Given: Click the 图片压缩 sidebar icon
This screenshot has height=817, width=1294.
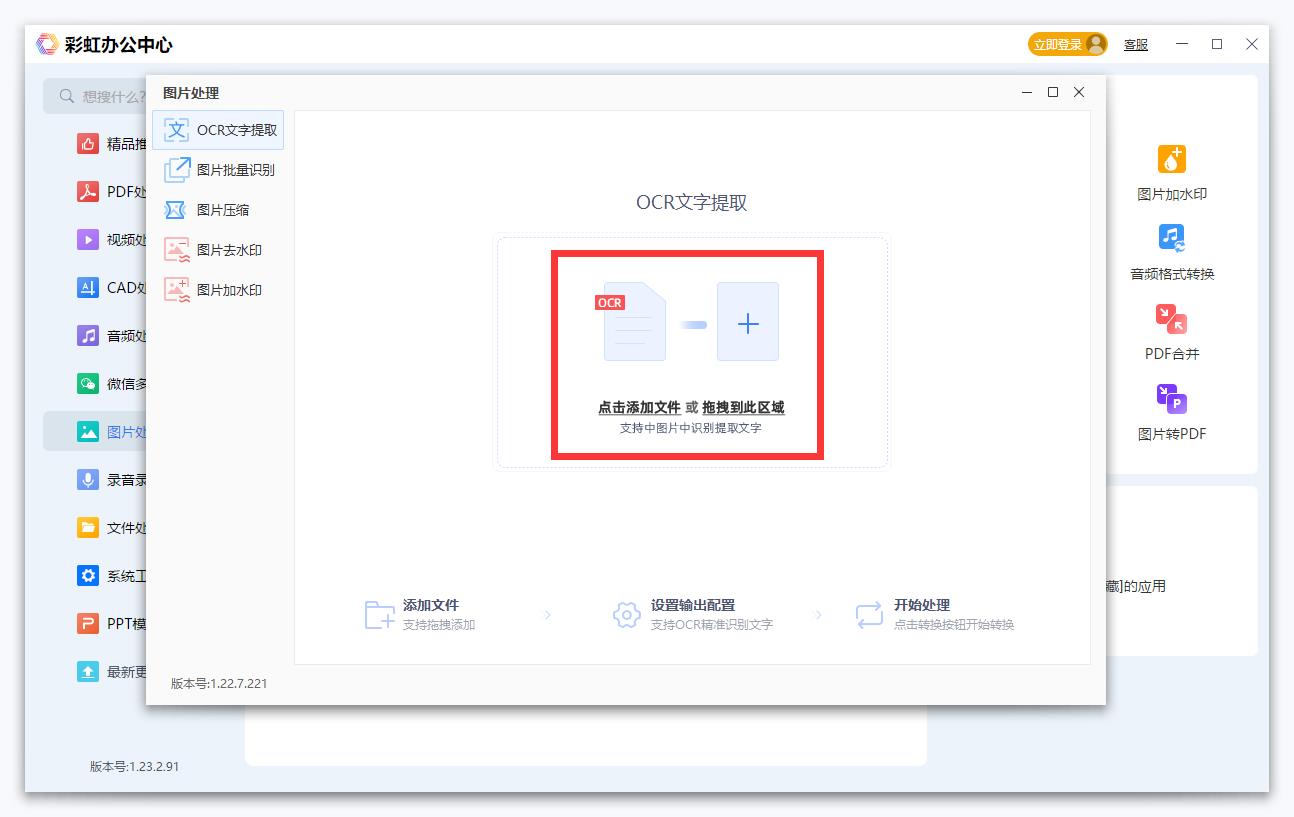Looking at the screenshot, I should (x=176, y=210).
